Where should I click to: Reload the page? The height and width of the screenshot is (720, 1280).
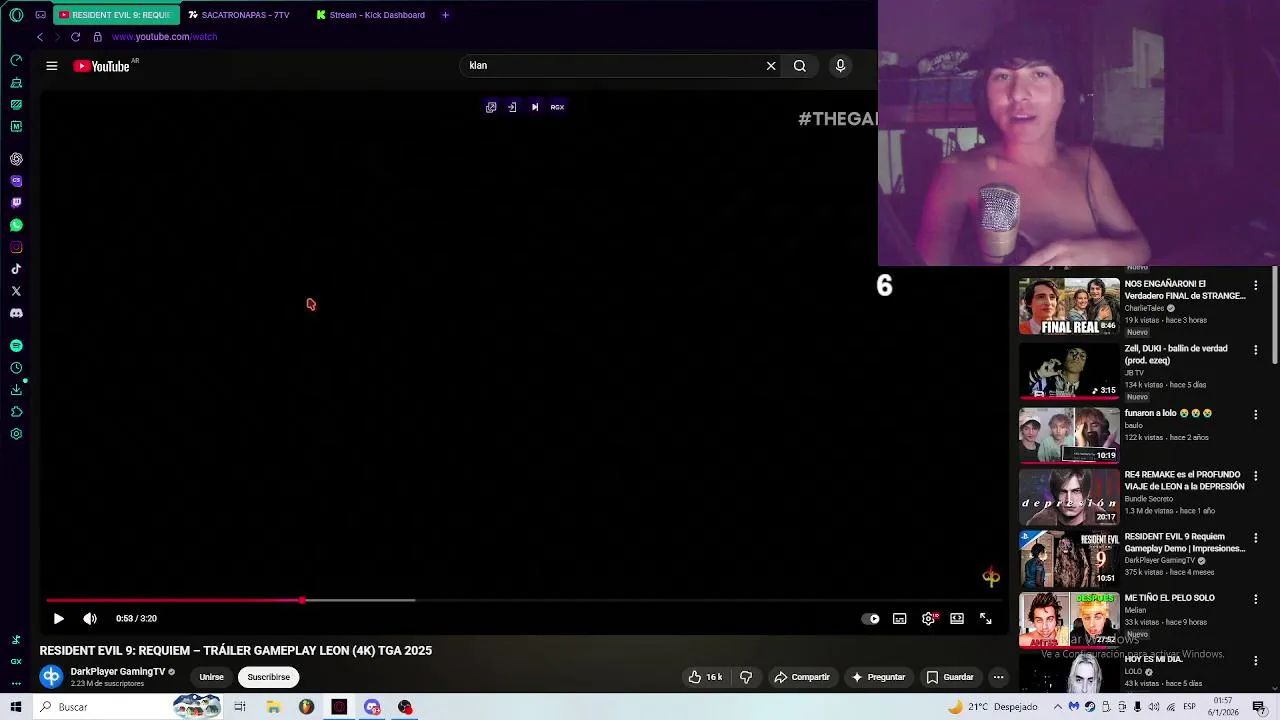pyautogui.click(x=75, y=37)
